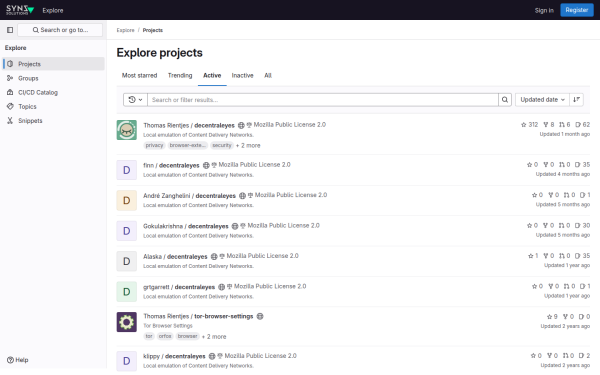
Task: Open Thomas Rientjes / tor-browser-settings project
Action: click(198, 316)
